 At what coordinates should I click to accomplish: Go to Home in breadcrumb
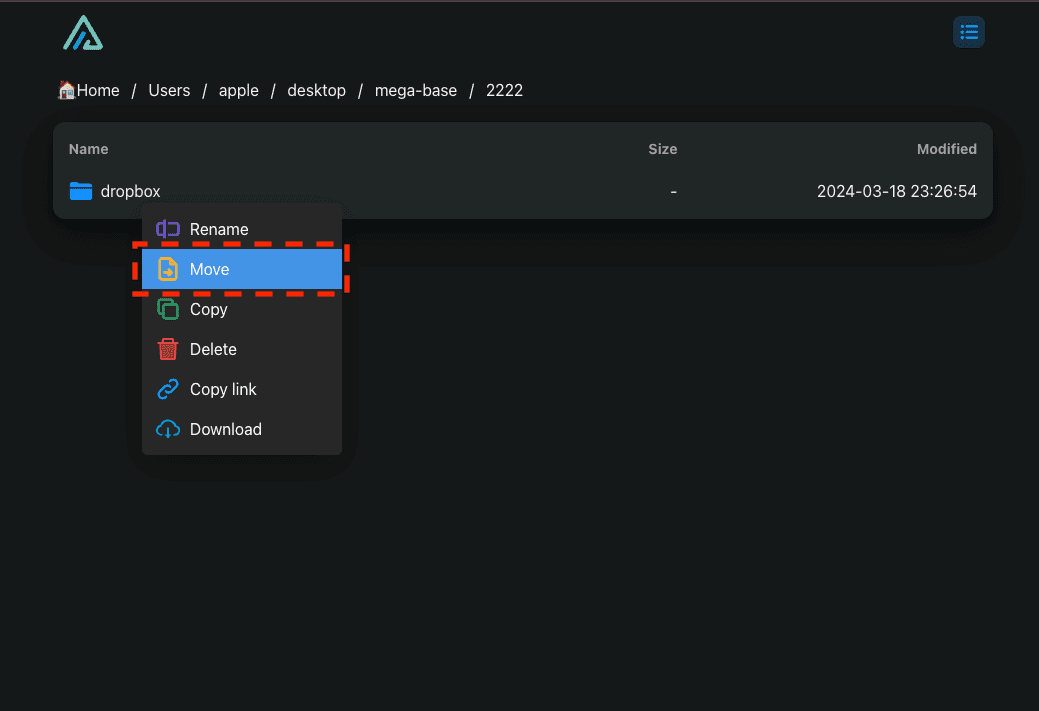coord(89,90)
